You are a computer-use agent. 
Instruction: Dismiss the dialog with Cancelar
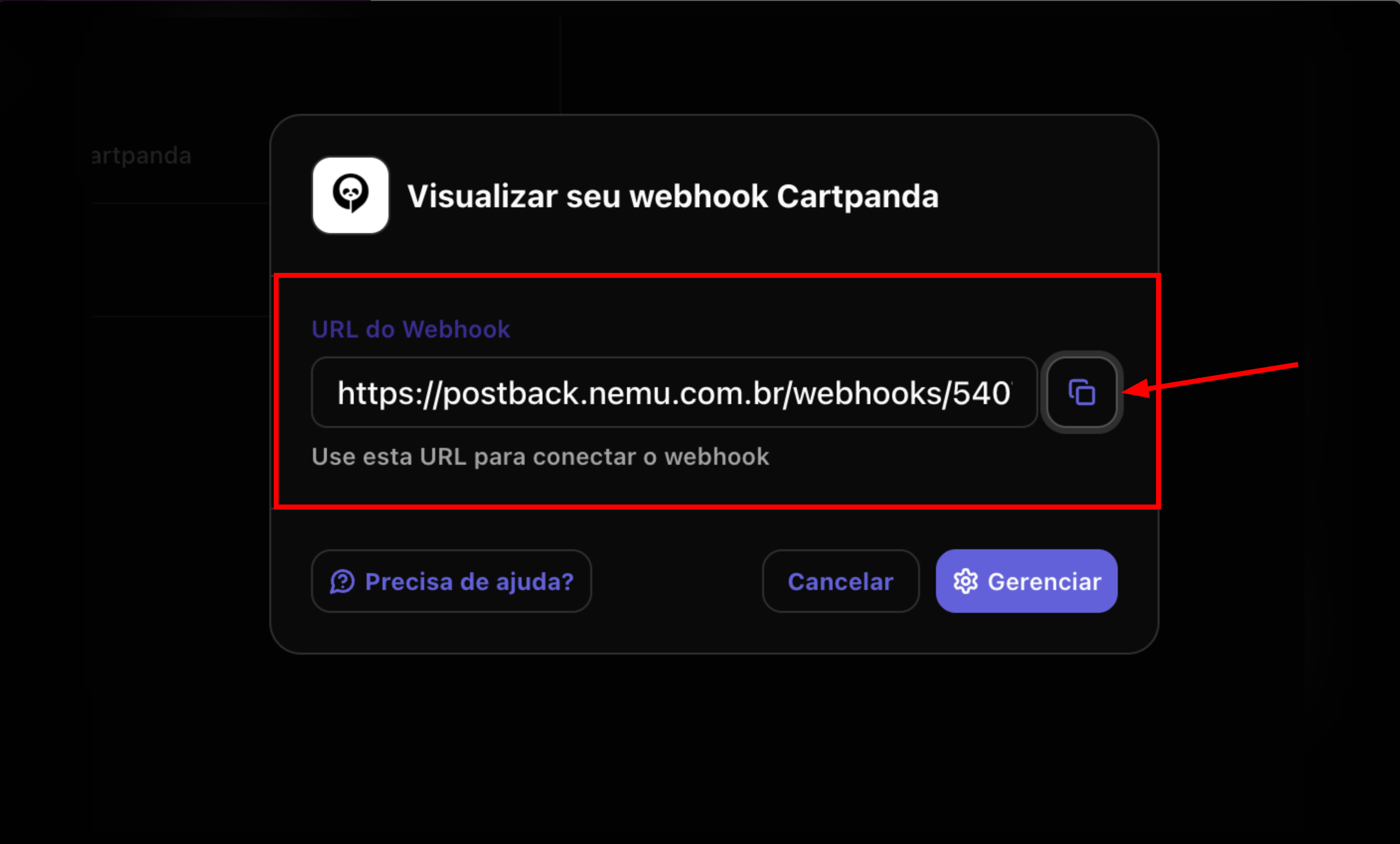840,581
